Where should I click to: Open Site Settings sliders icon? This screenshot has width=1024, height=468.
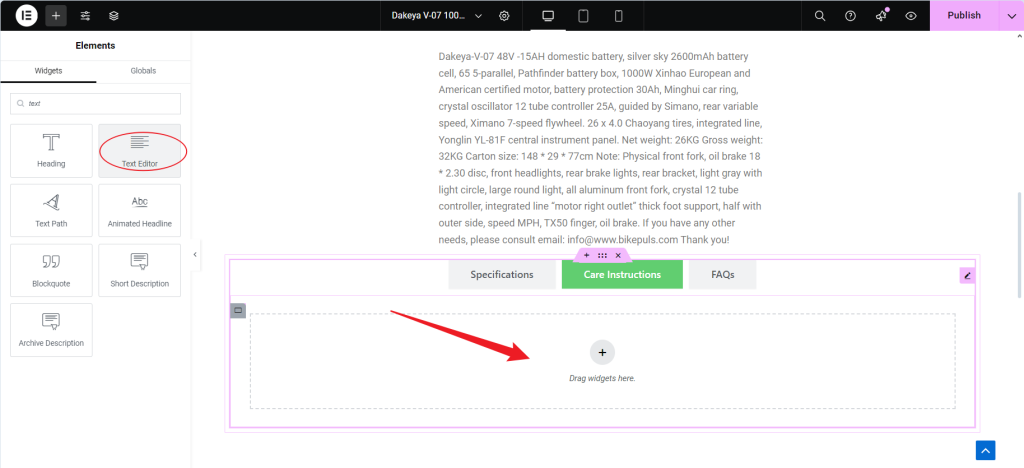(85, 16)
